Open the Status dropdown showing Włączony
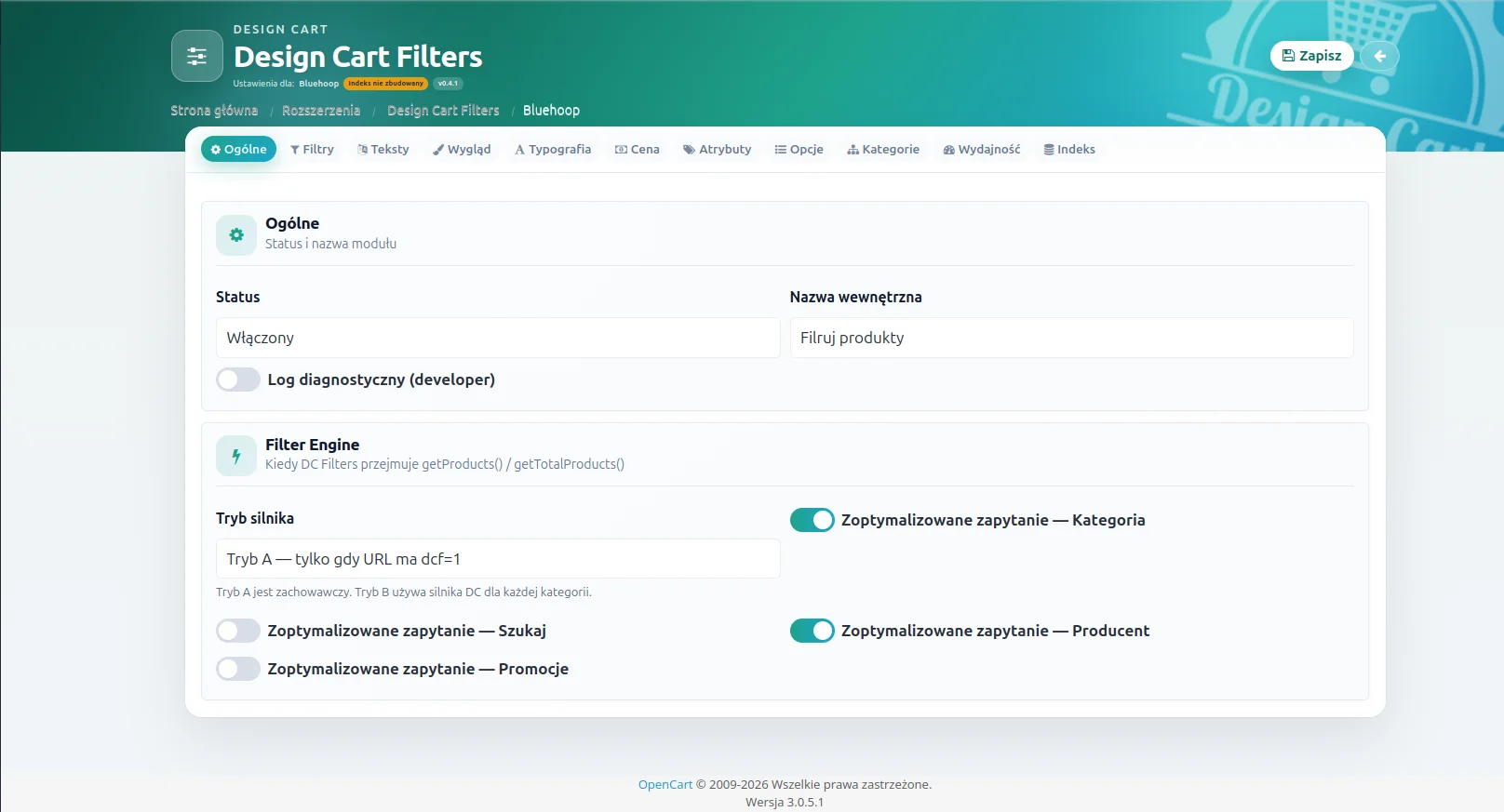1504x812 pixels. (x=498, y=338)
